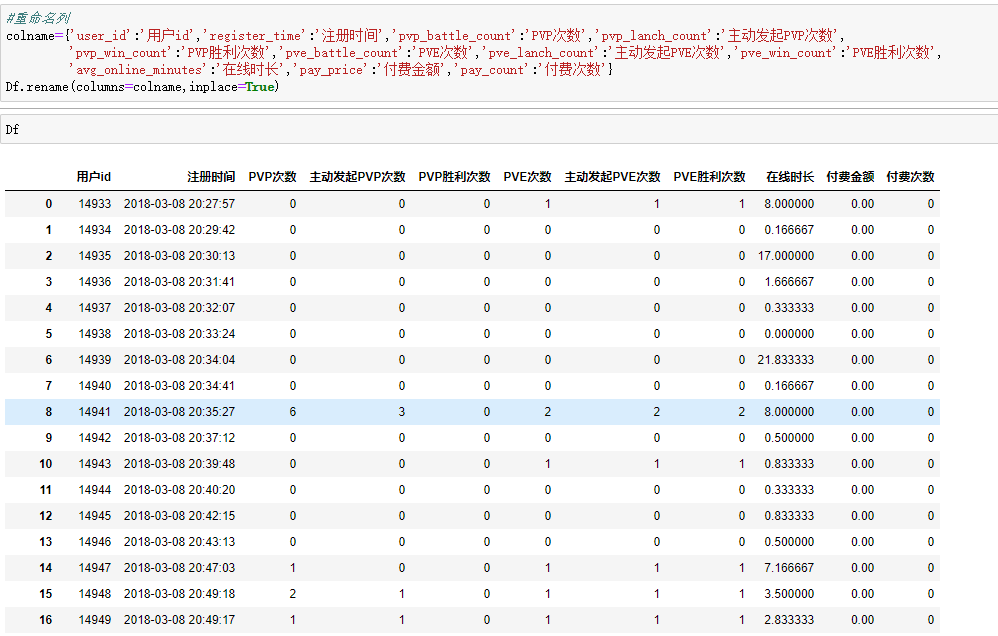
Task: Click timestamp 2018-03-08 20:40:20
Action: 179,490
